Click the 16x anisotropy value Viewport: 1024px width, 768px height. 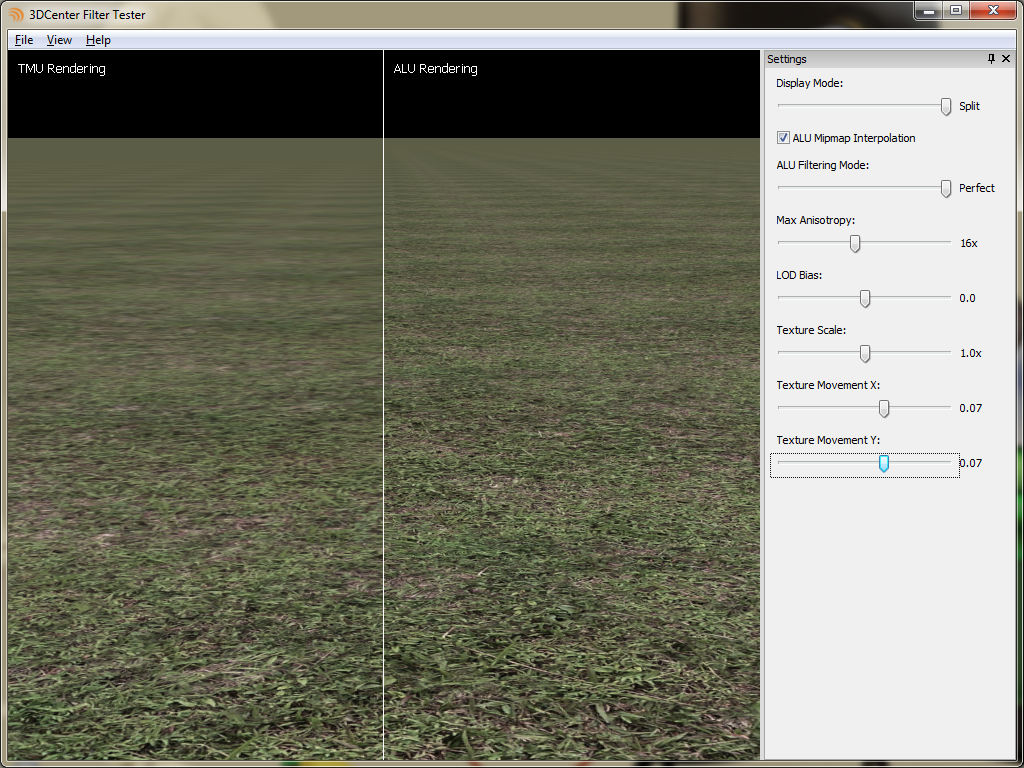tap(969, 243)
